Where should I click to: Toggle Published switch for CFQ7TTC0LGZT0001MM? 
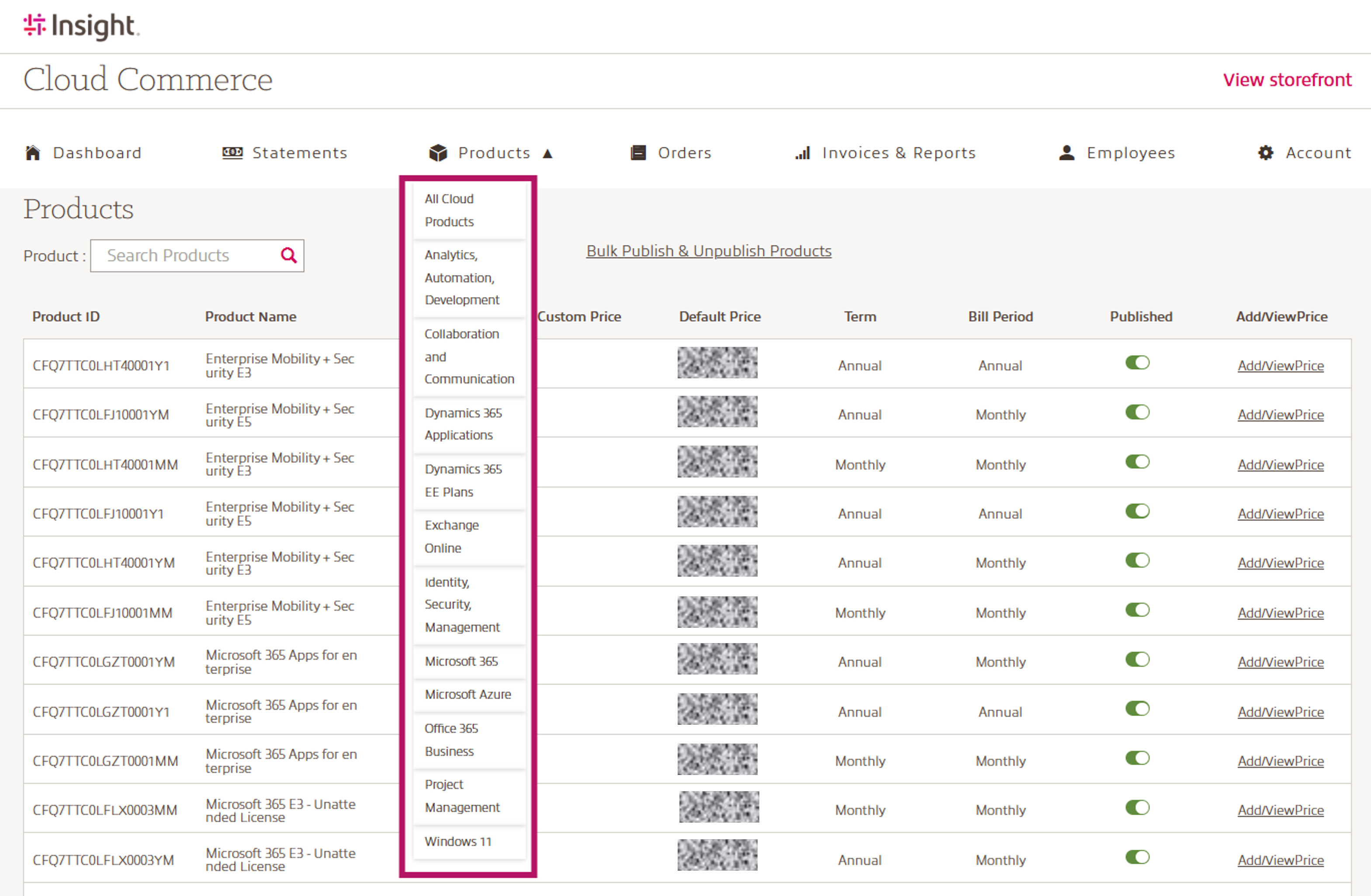click(x=1137, y=758)
